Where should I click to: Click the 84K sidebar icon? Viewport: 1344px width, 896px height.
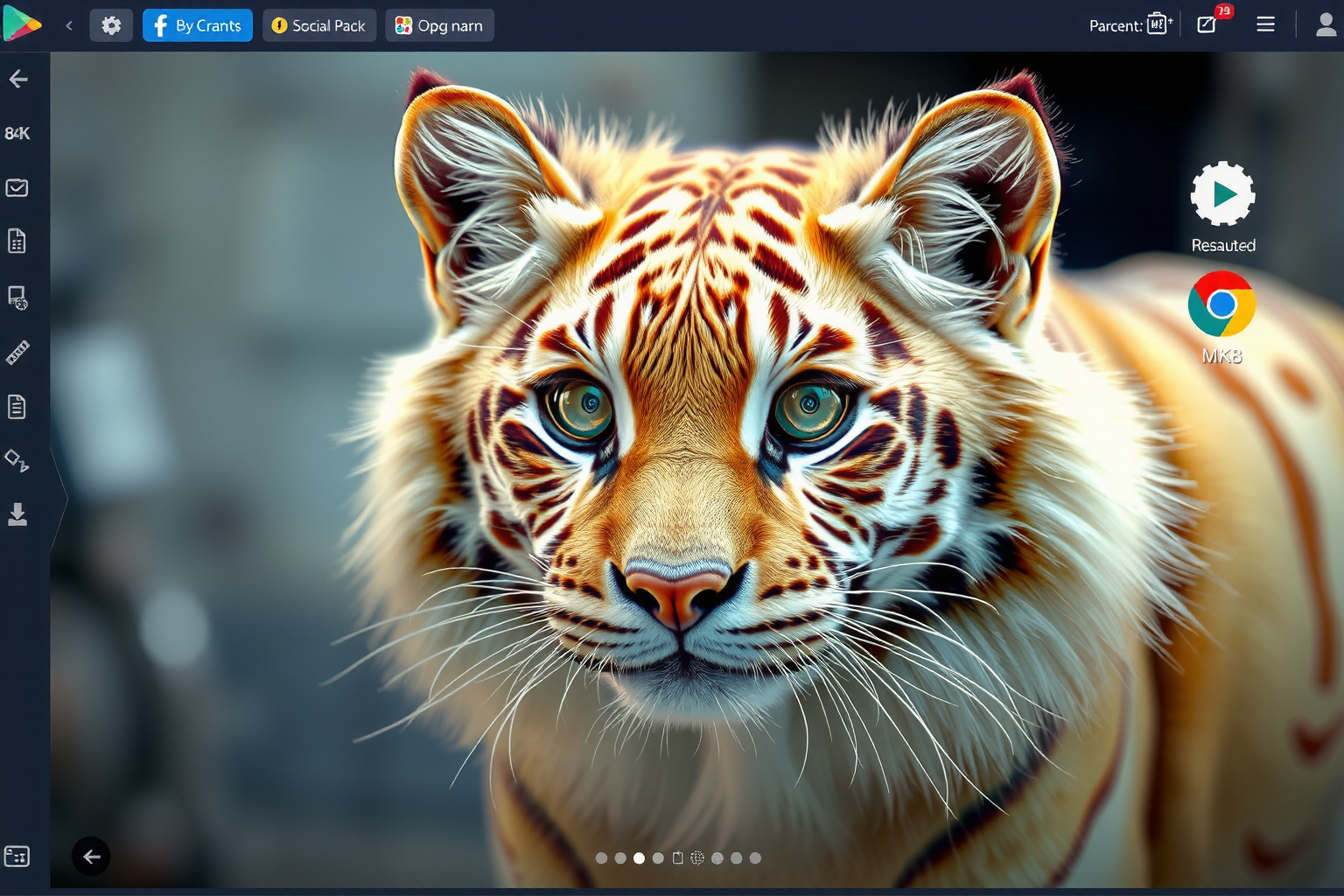point(17,133)
